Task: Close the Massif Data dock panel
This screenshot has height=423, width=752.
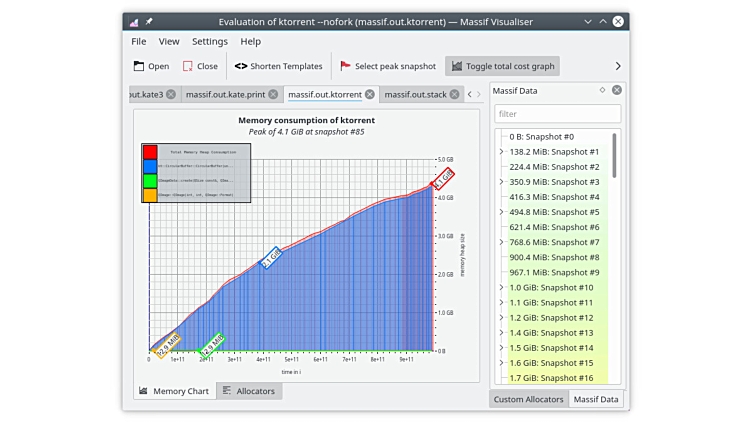Action: click(617, 90)
